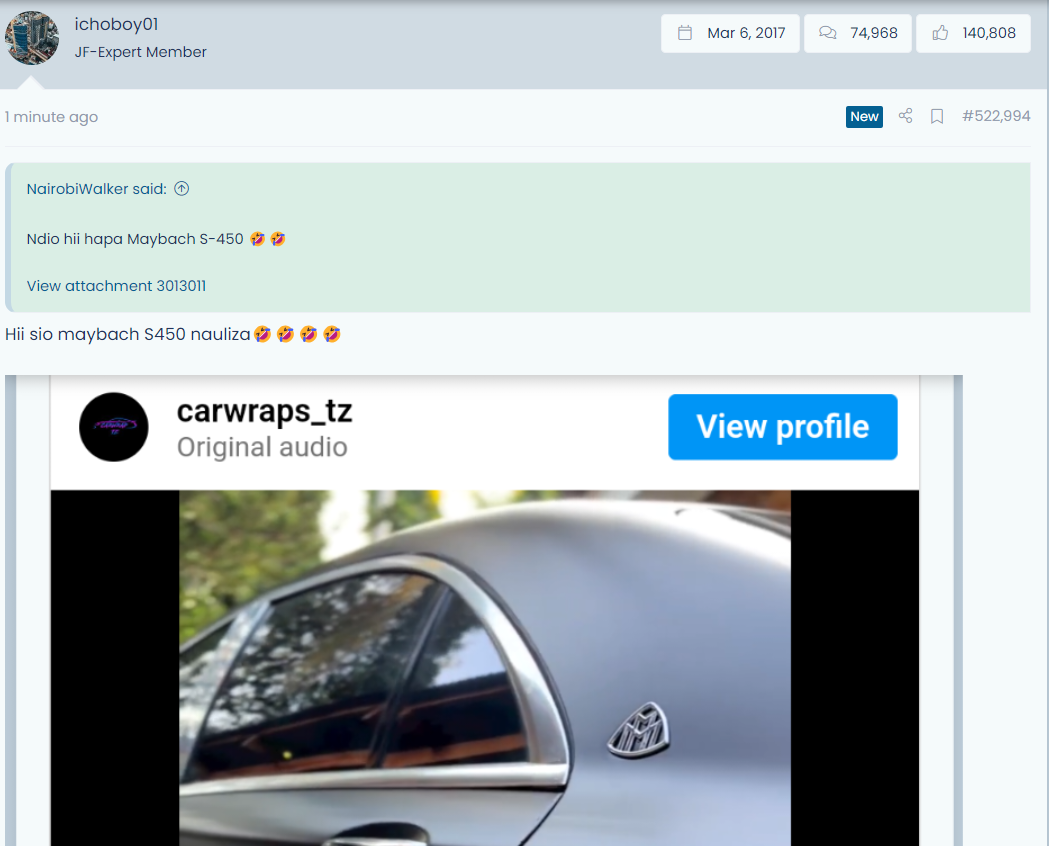Image resolution: width=1049 pixels, height=846 pixels.
Task: Click the messages speech bubble icon
Action: coord(828,33)
